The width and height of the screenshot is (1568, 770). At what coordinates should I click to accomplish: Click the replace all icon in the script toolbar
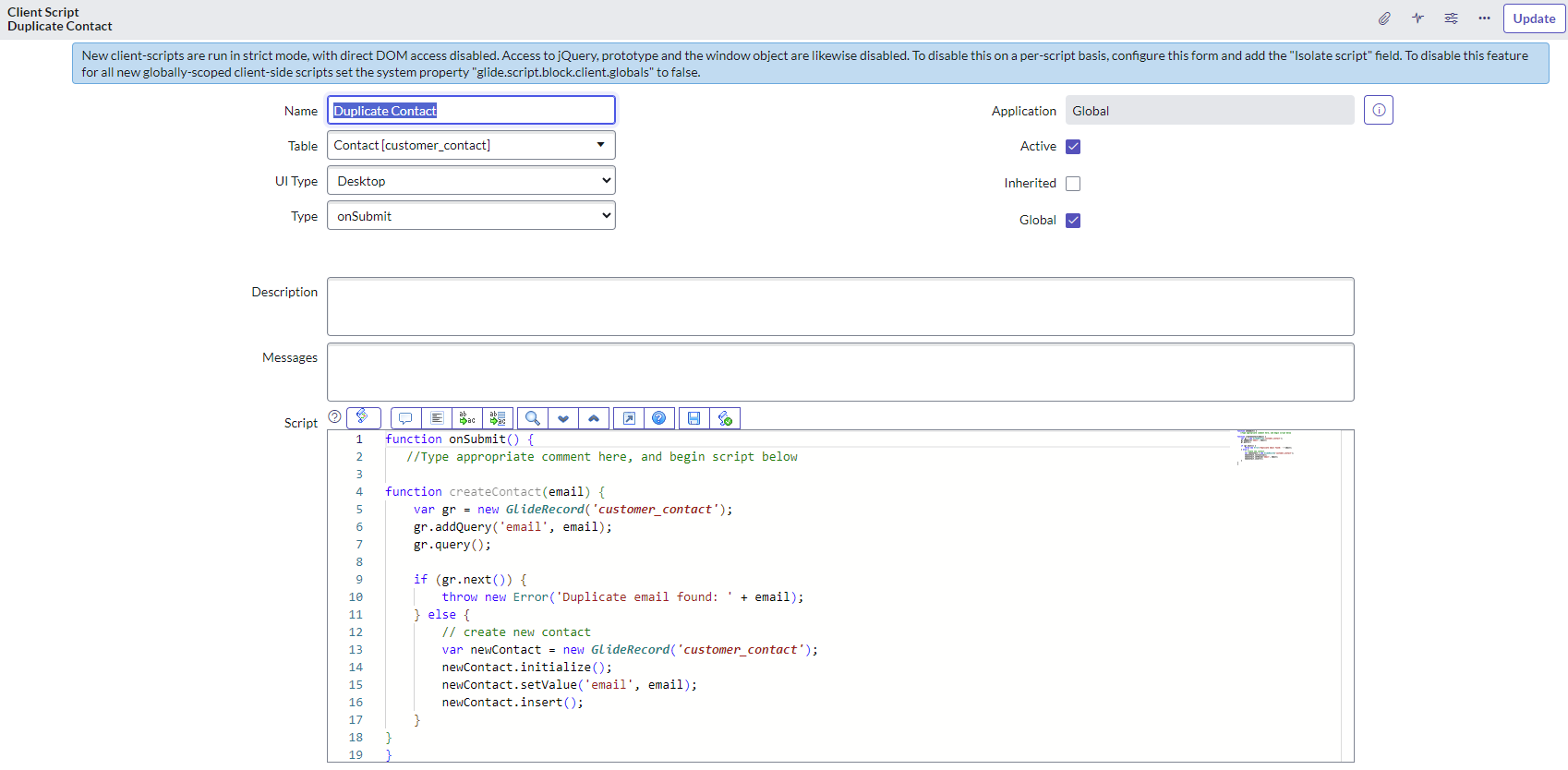pyautogui.click(x=498, y=418)
